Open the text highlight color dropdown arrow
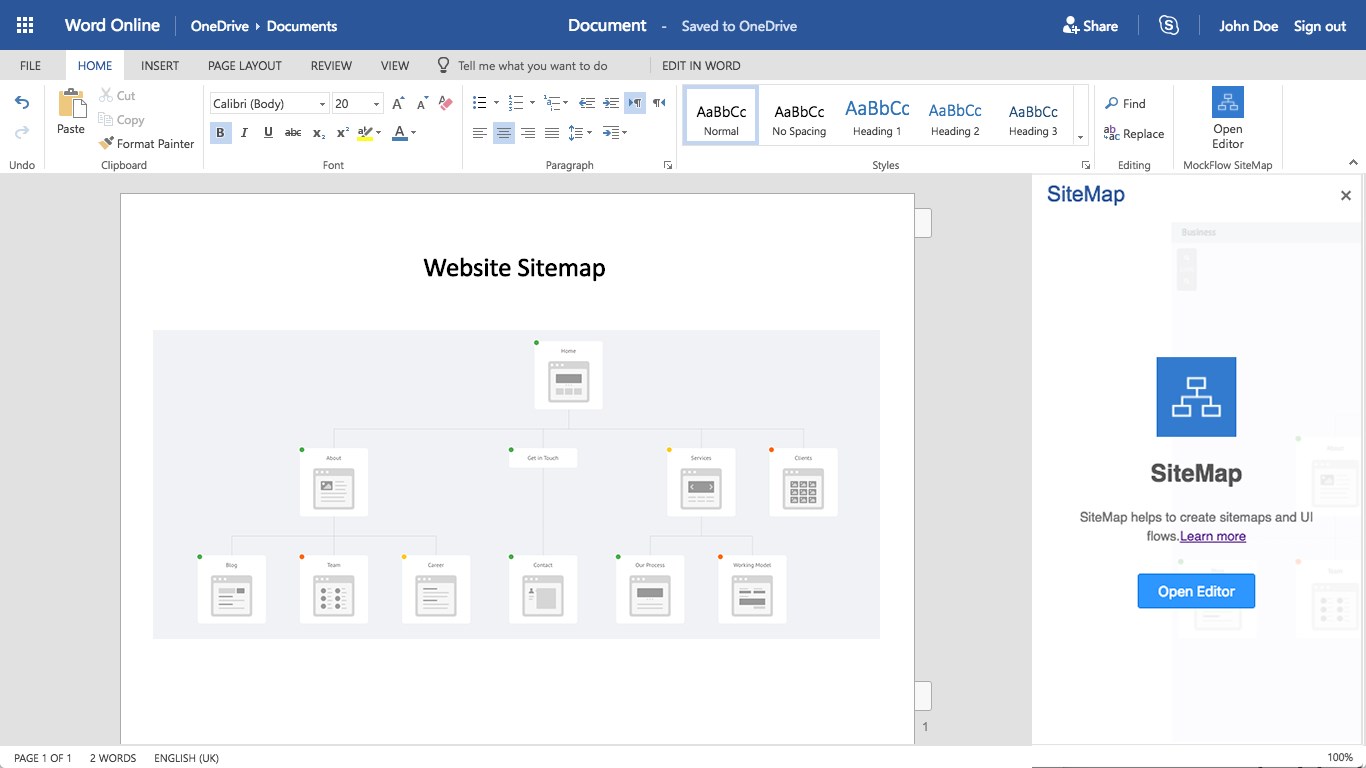Viewport: 1366px width, 768px height. pyautogui.click(x=379, y=133)
